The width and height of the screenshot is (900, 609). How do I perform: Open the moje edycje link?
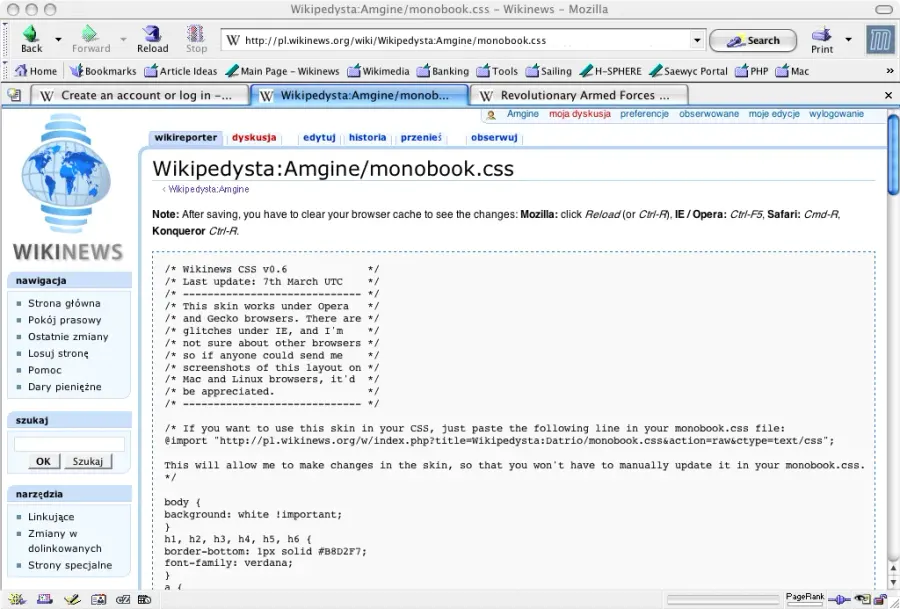pos(774,114)
